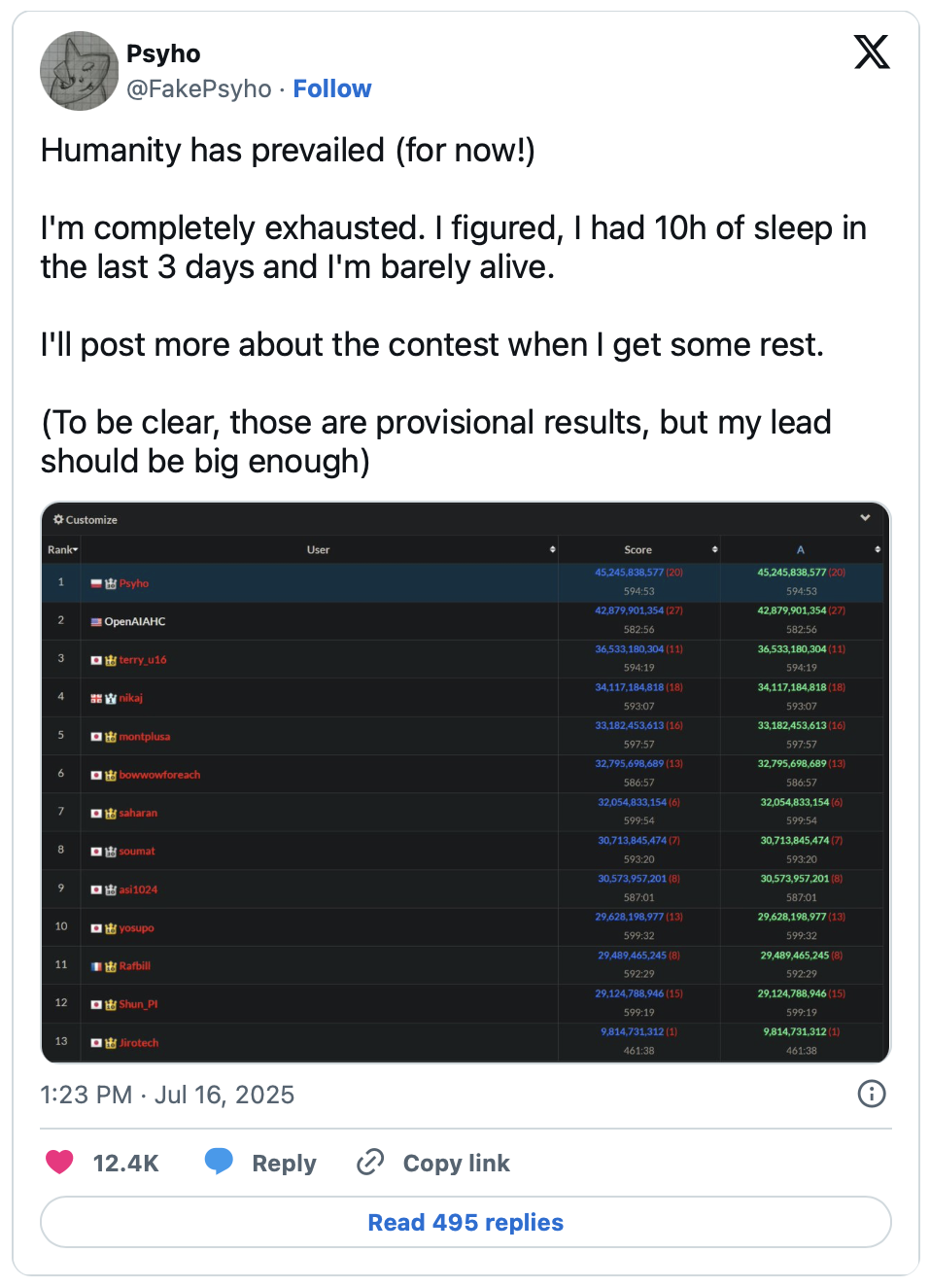Like the tweet with heart icon
Image resolution: width=930 pixels, height=1288 pixels.
click(x=60, y=1162)
